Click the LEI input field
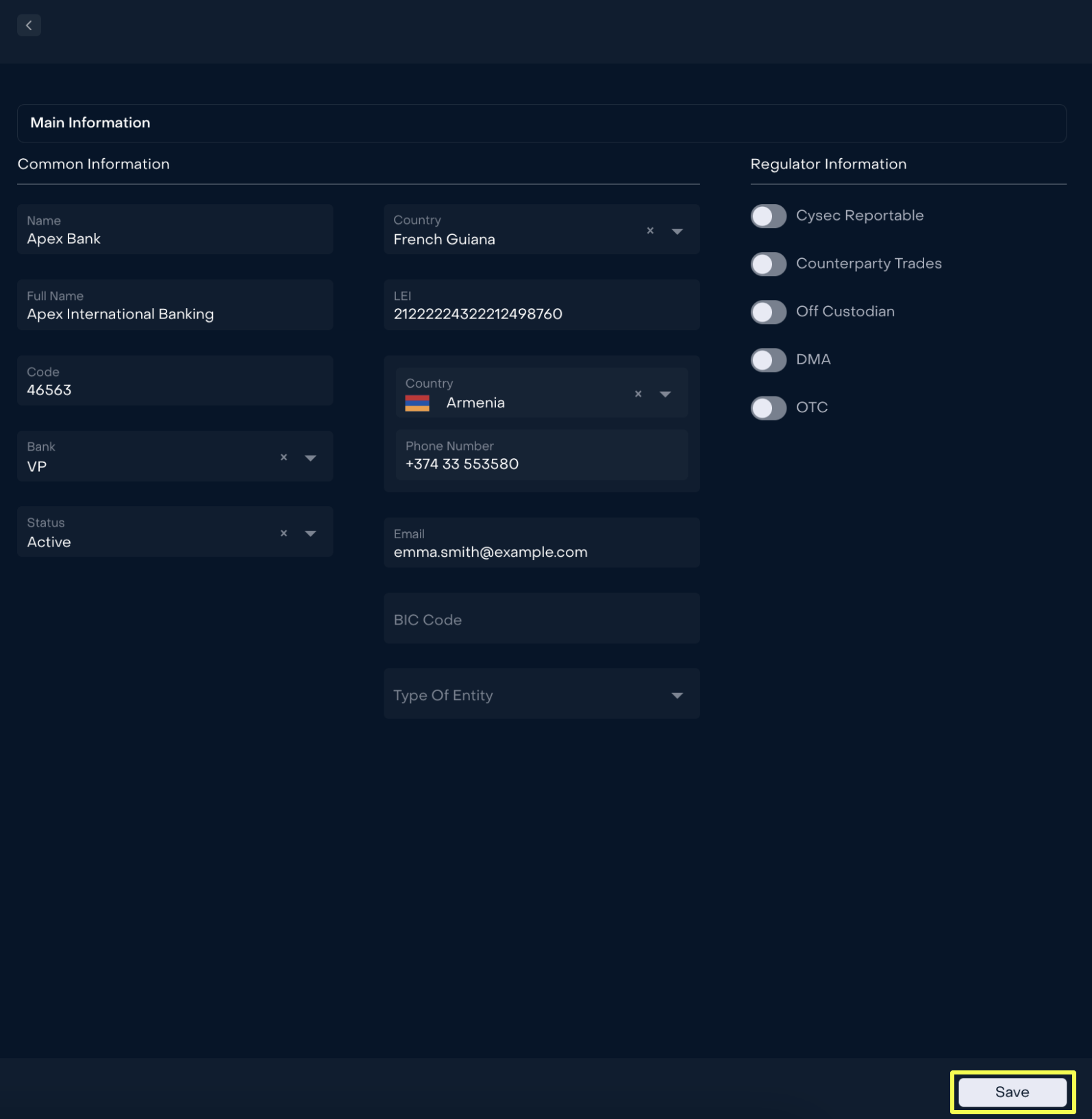 541,305
